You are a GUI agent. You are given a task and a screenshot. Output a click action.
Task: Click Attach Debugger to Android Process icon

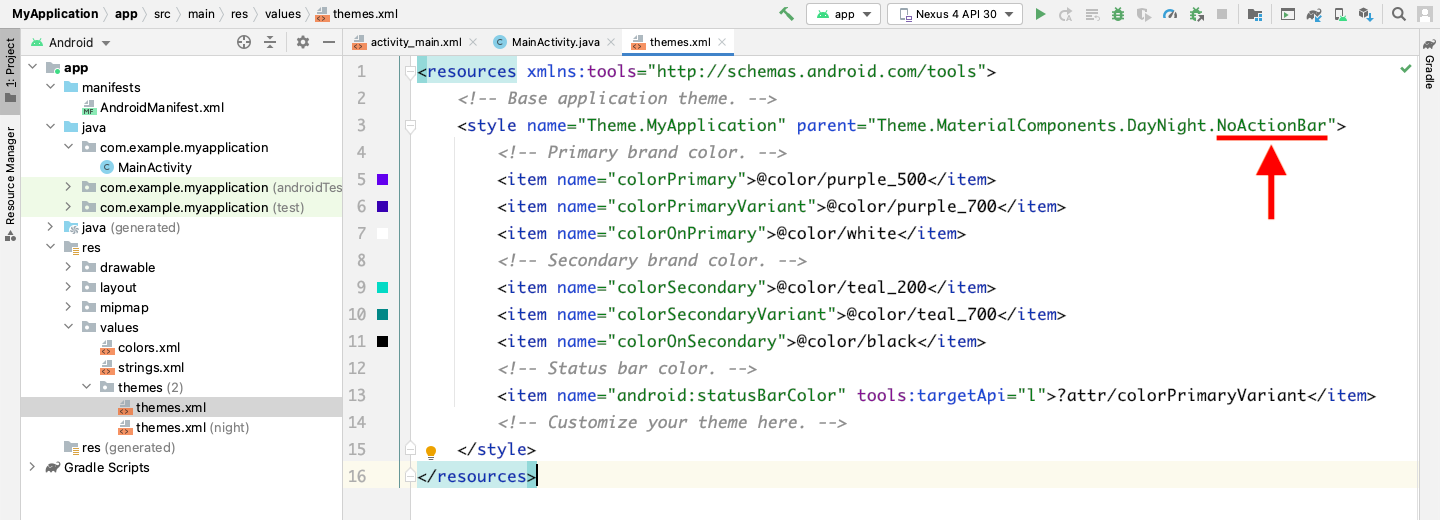click(1196, 14)
